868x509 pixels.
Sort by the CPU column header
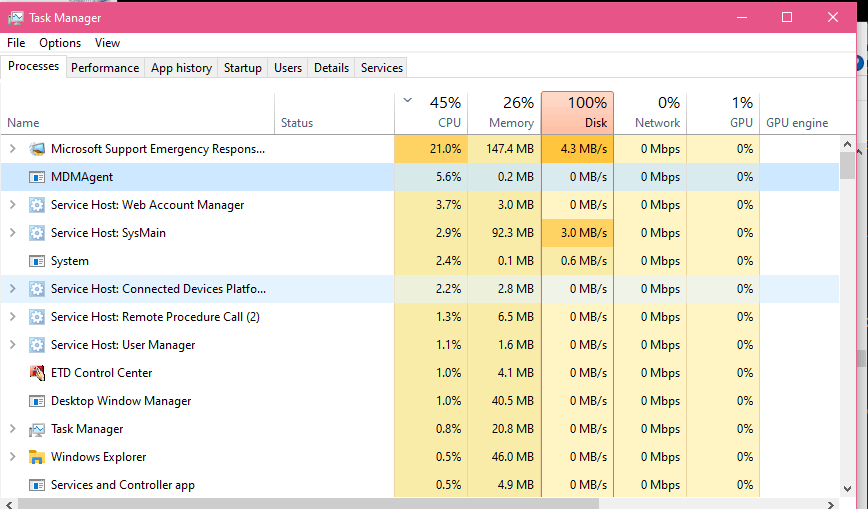[x=431, y=114]
